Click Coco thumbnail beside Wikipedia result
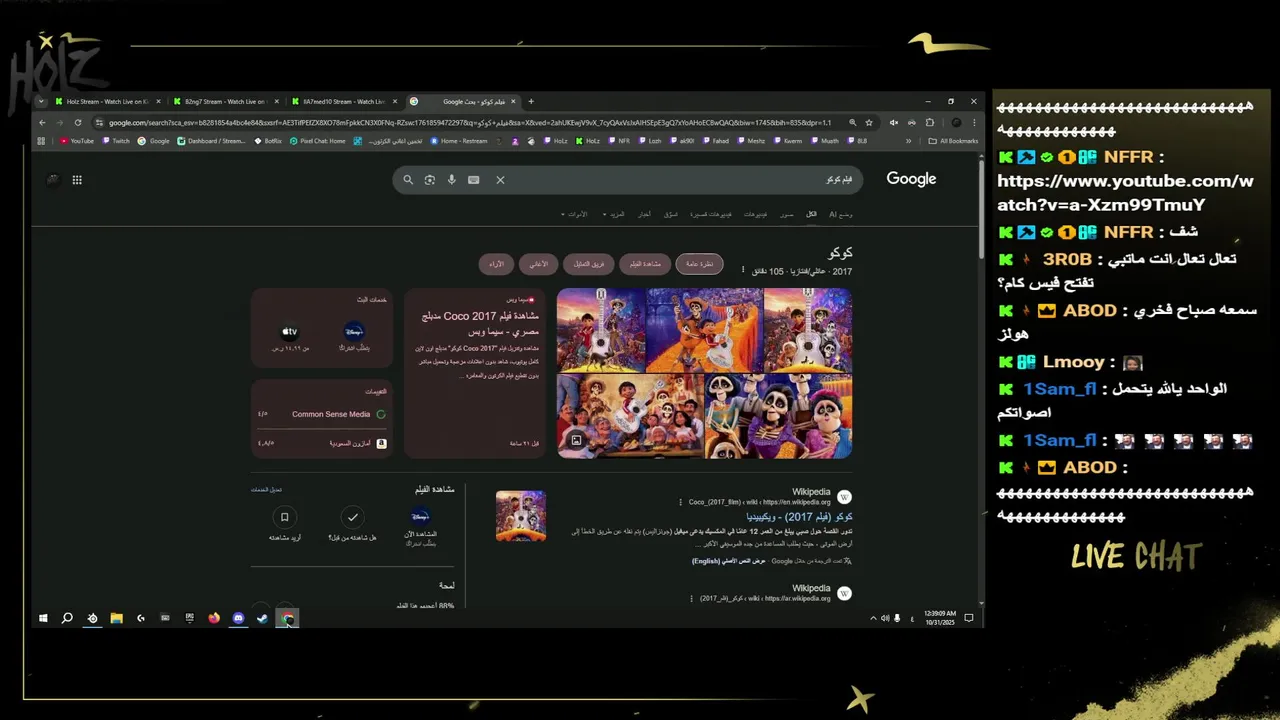This screenshot has width=1280, height=720. tap(521, 516)
